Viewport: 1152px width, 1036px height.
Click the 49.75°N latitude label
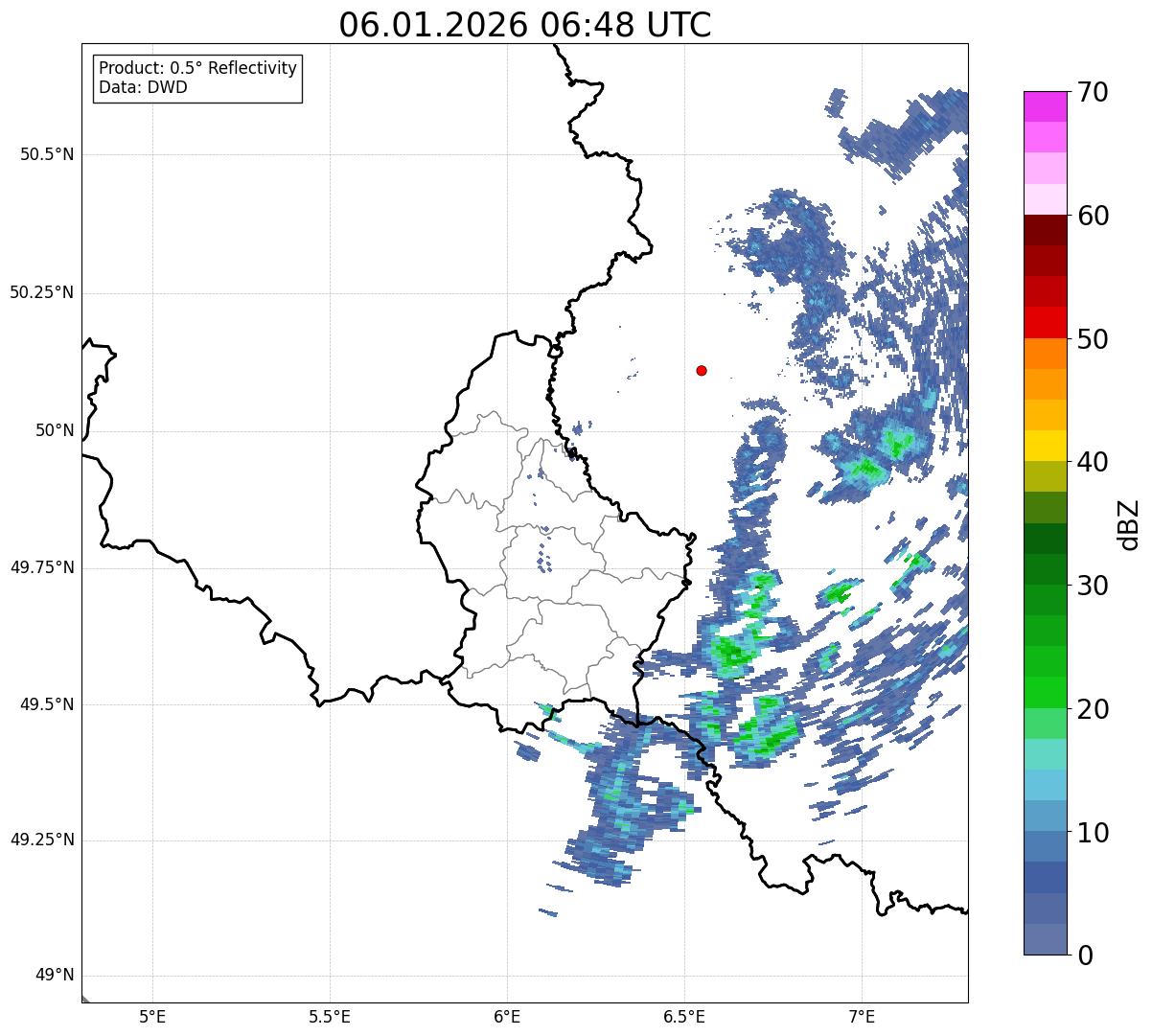click(x=42, y=567)
